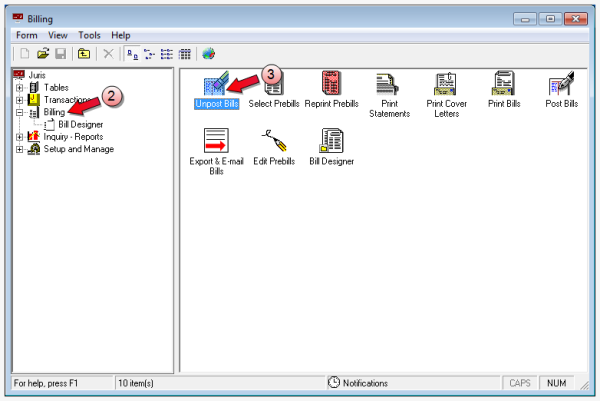Screen dimensions: 600x401
Task: Click the Save floppy disk toolbar icon
Action: click(x=60, y=54)
